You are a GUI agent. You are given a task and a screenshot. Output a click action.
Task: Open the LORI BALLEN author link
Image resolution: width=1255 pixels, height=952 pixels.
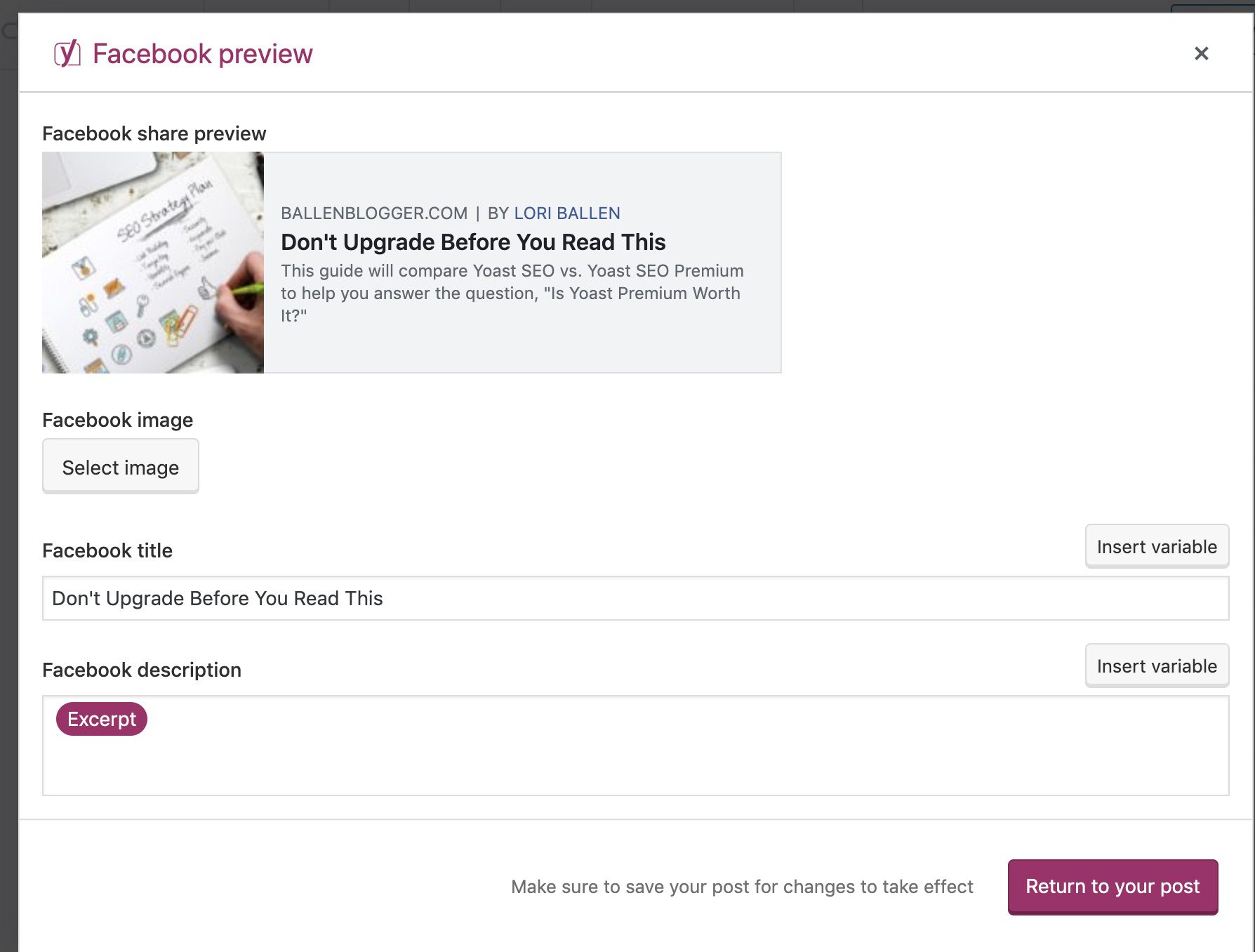[567, 213]
